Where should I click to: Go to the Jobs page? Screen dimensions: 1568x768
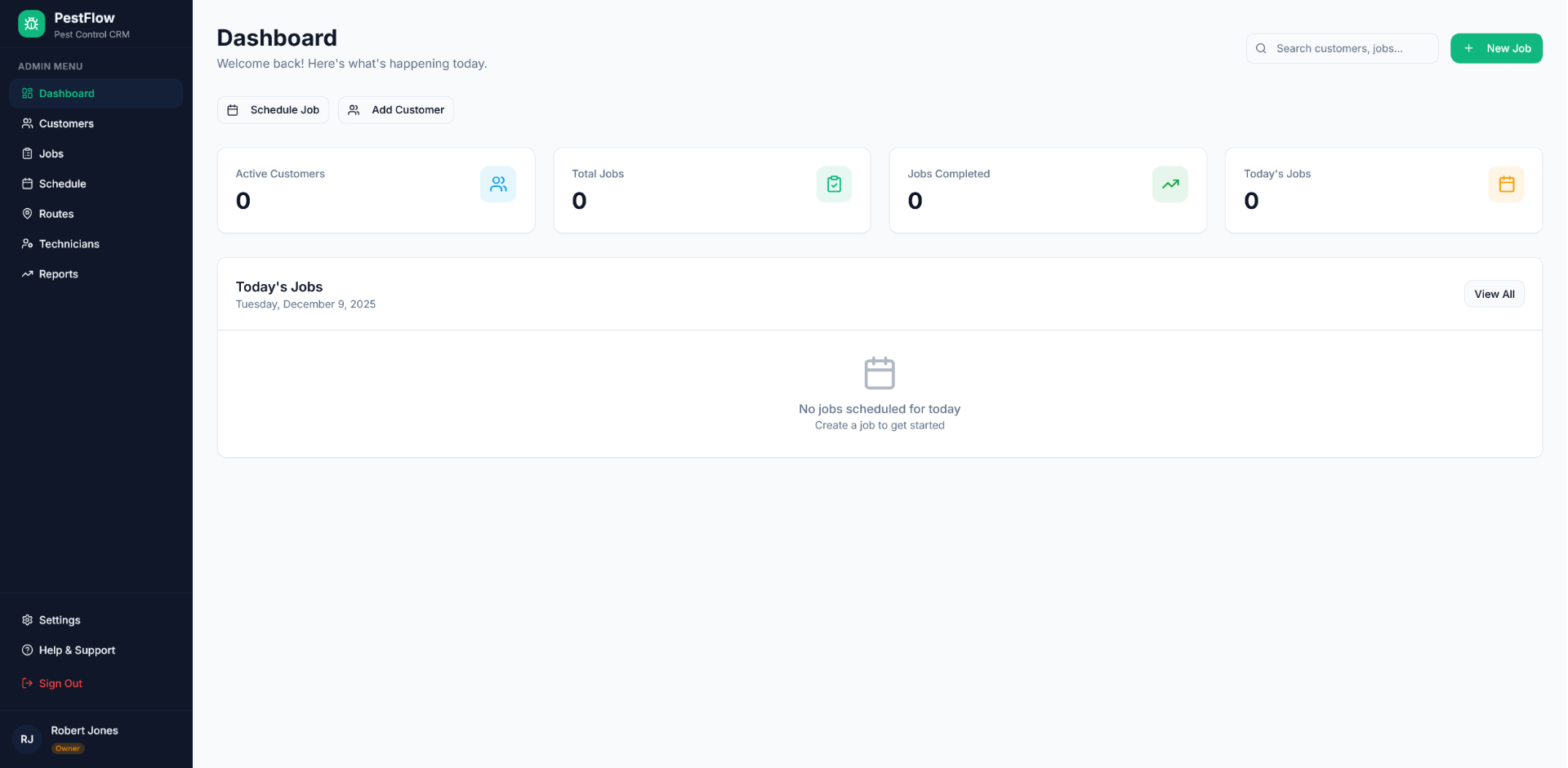(x=96, y=153)
